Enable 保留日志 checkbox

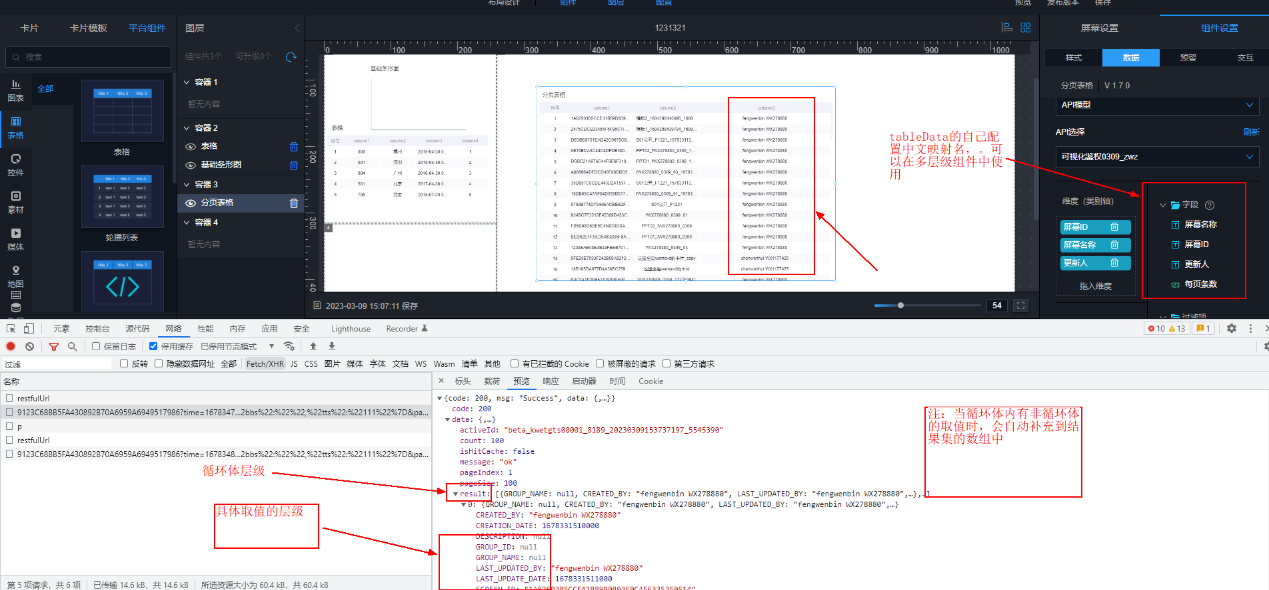point(96,346)
